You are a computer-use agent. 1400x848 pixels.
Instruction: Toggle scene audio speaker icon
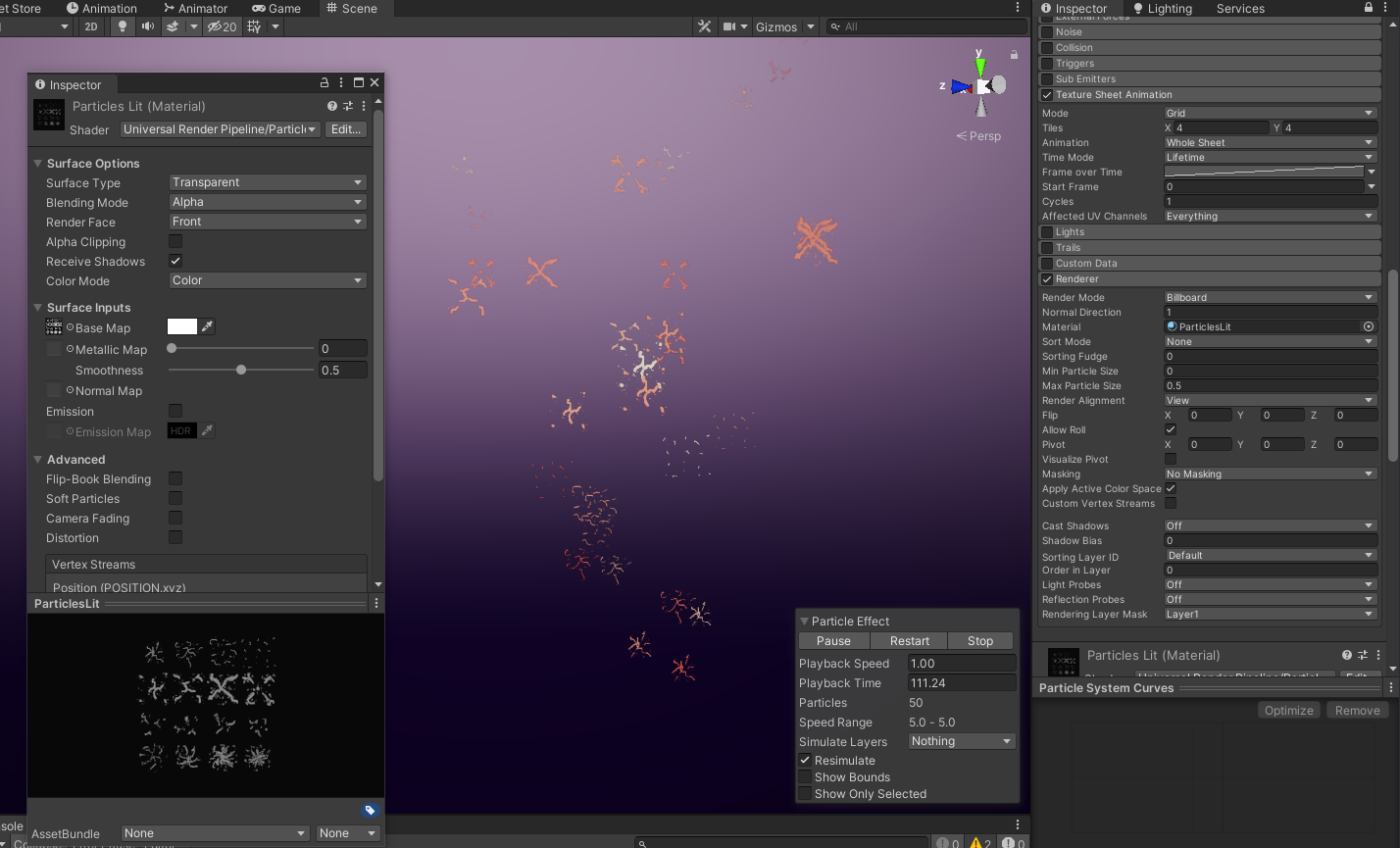click(147, 26)
